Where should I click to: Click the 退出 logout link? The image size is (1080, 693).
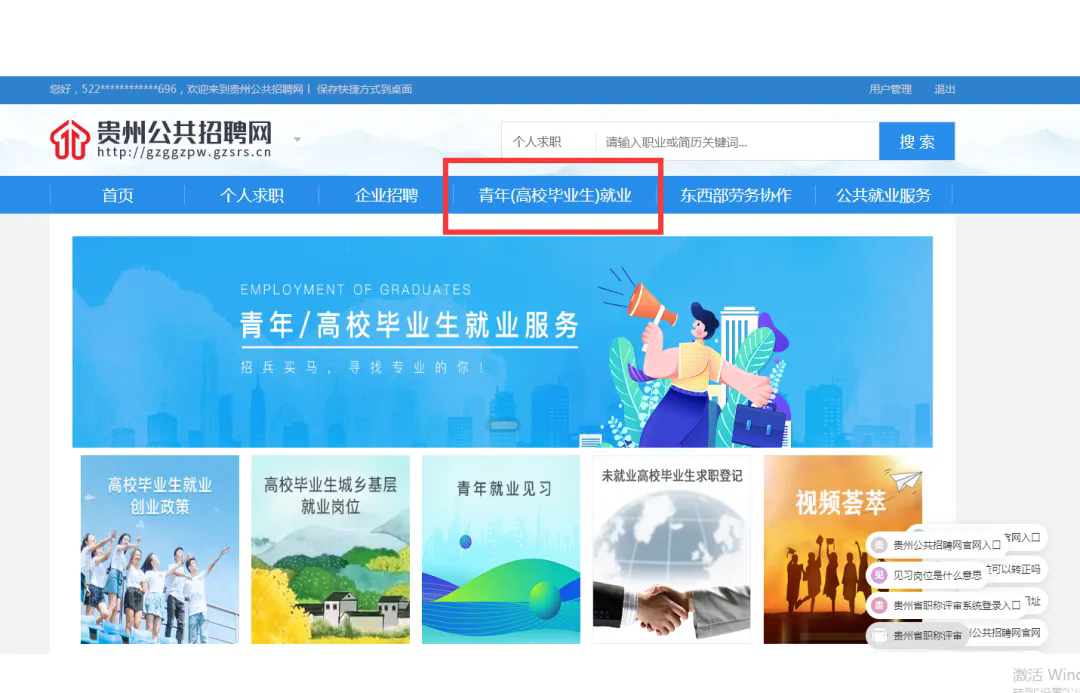(945, 89)
